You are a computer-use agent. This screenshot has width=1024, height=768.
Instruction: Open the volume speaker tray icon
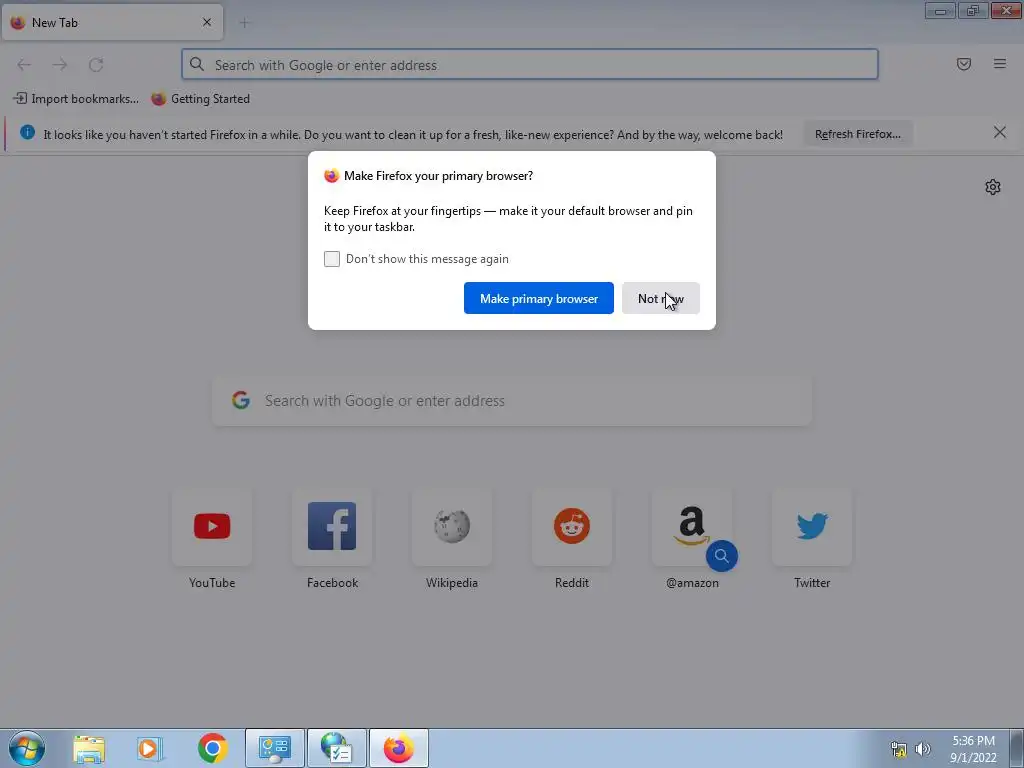922,749
